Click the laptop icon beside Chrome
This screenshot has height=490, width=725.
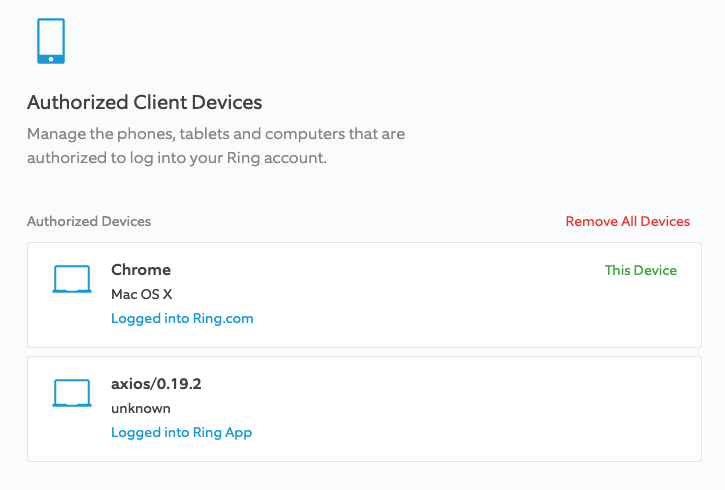click(72, 279)
